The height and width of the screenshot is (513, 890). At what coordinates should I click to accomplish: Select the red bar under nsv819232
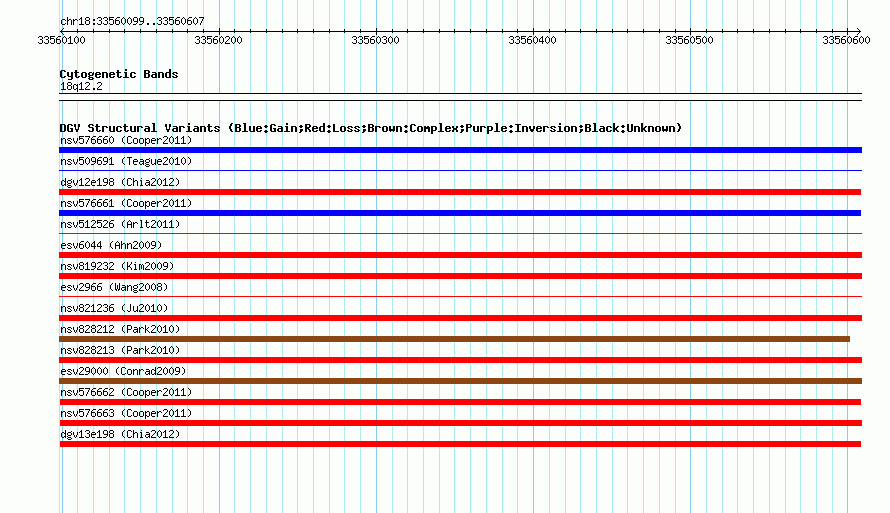460,276
